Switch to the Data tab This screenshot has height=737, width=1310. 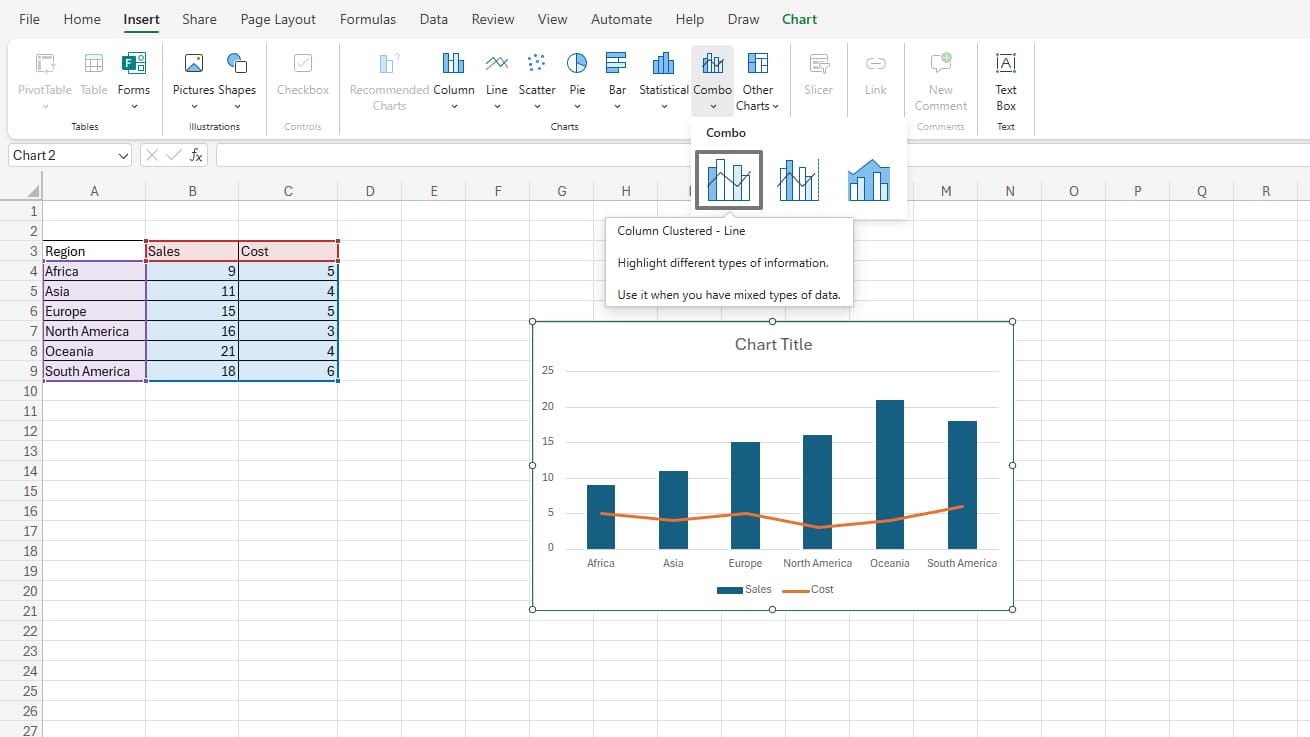coord(434,19)
